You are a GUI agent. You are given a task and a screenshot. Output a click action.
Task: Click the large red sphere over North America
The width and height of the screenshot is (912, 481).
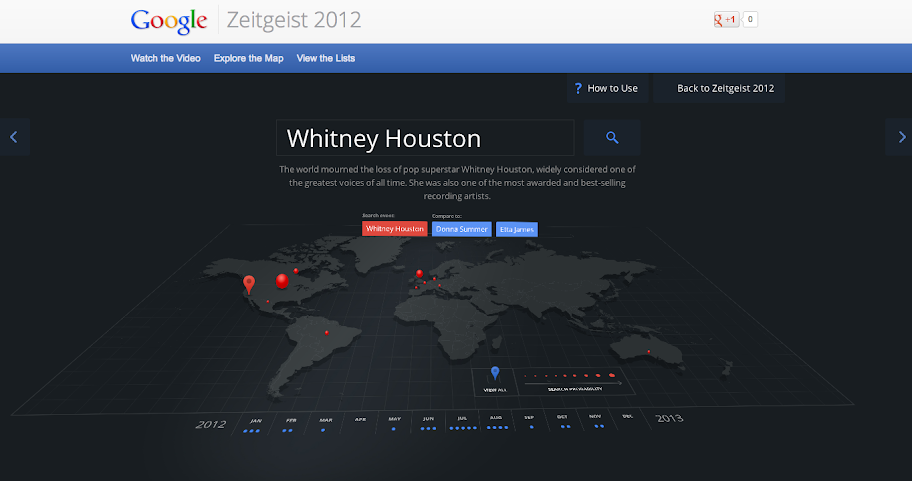pyautogui.click(x=282, y=281)
